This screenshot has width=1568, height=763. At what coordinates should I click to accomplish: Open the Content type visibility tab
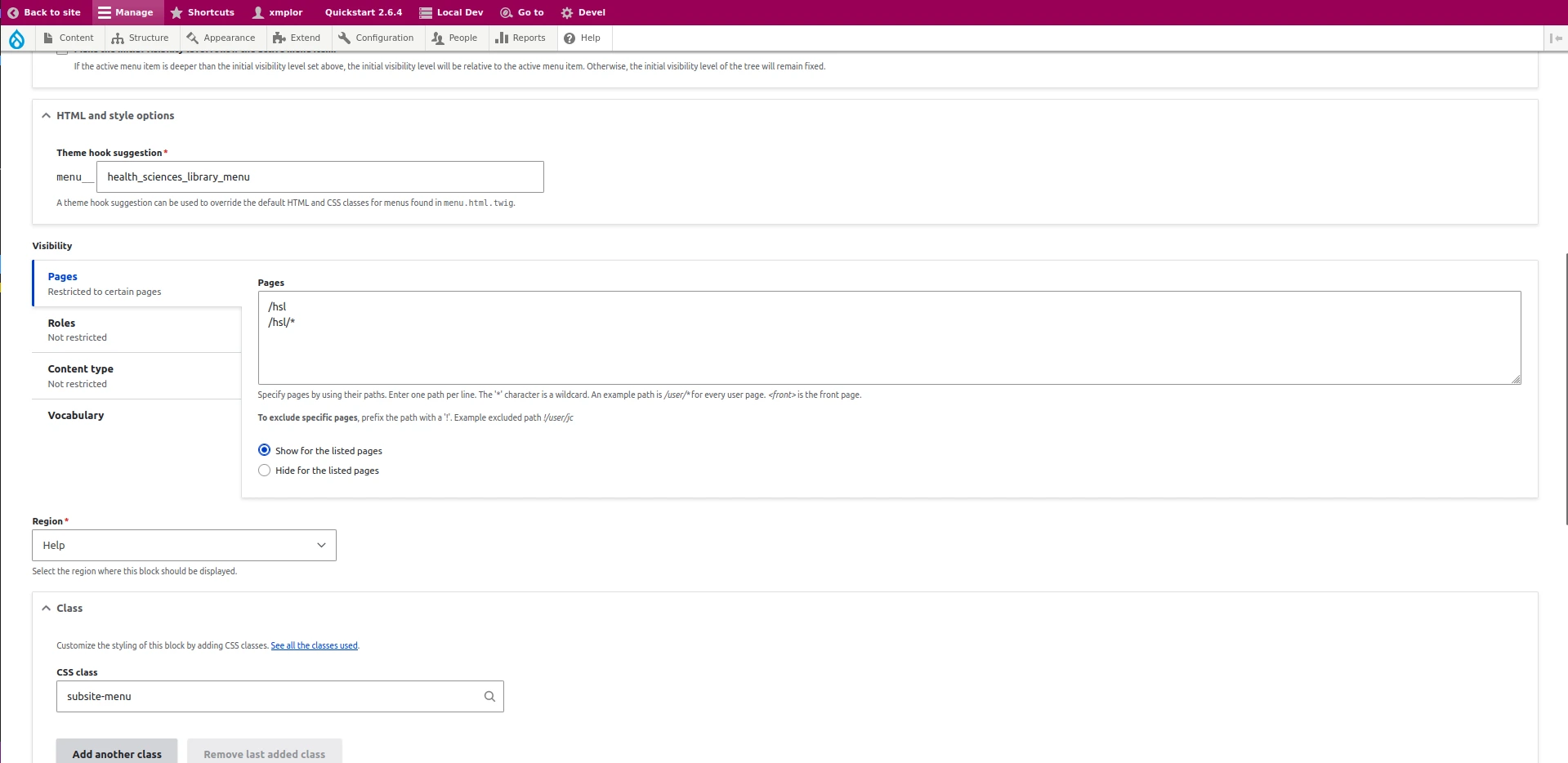(136, 376)
